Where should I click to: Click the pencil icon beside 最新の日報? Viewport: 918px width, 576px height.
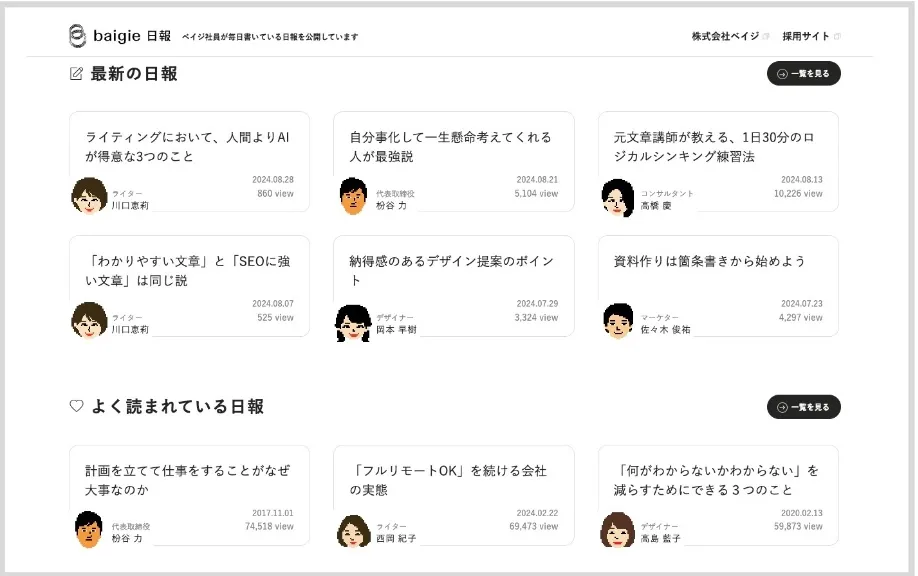pos(76,74)
